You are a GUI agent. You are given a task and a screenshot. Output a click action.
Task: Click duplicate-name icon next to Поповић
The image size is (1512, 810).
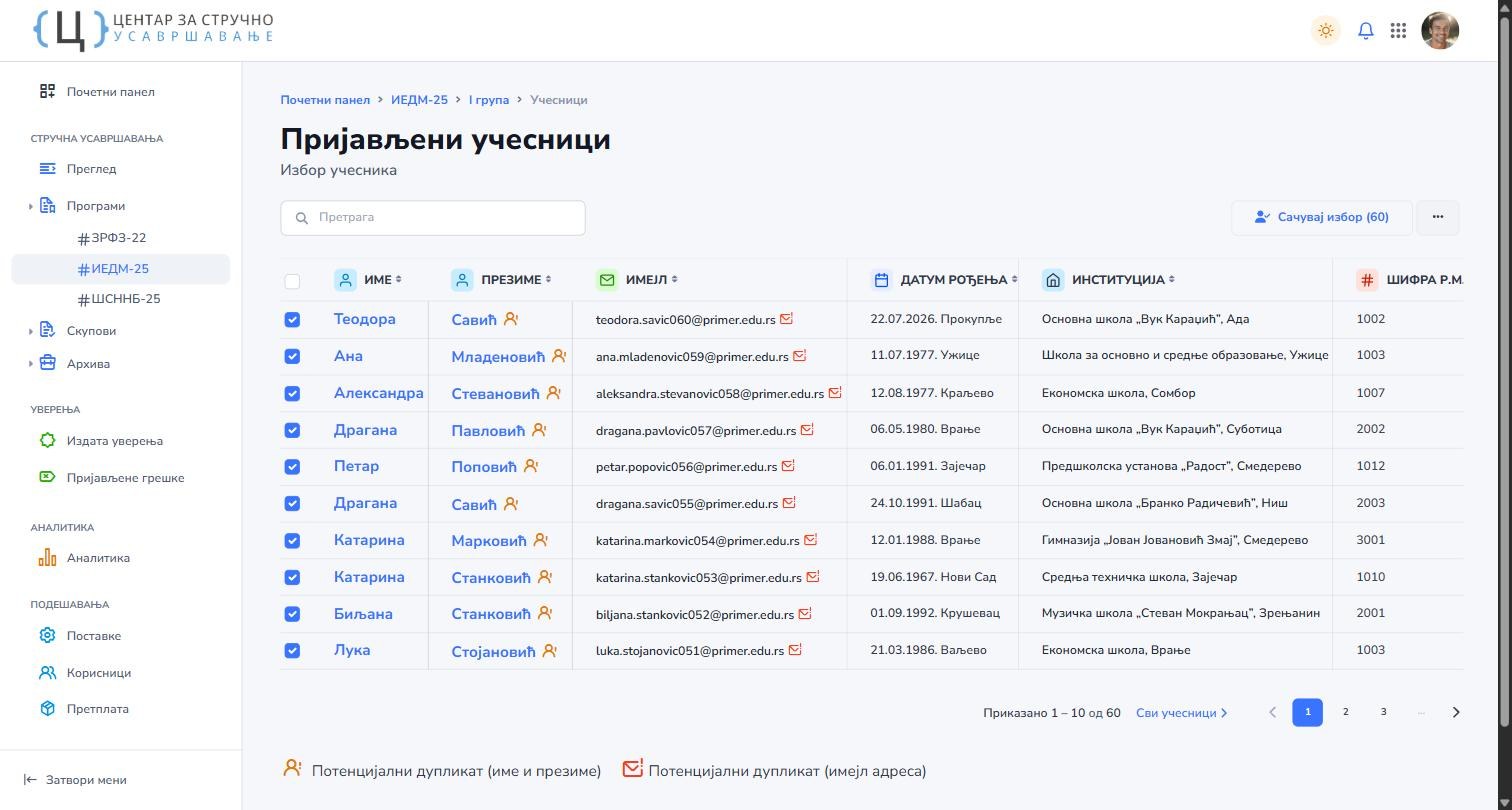pyautogui.click(x=531, y=466)
